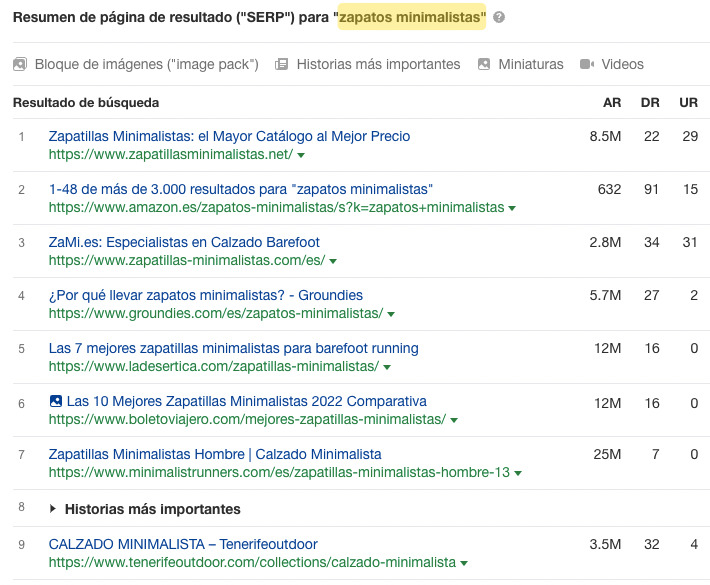
Task: Open the tenerifeoutdoor.com collections URL
Action: pos(252,562)
